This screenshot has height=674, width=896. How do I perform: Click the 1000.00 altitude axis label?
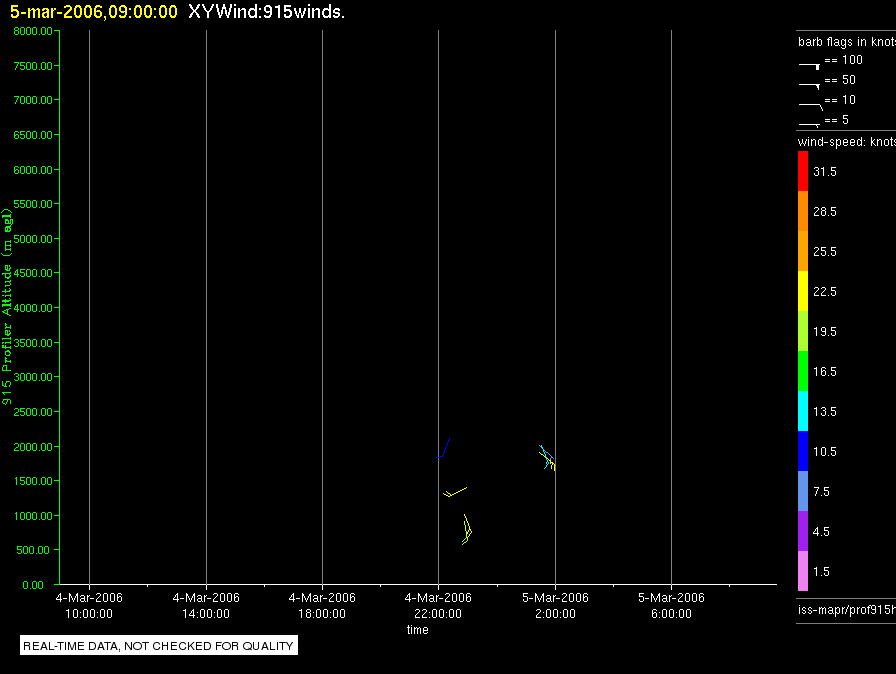pyautogui.click(x=33, y=516)
